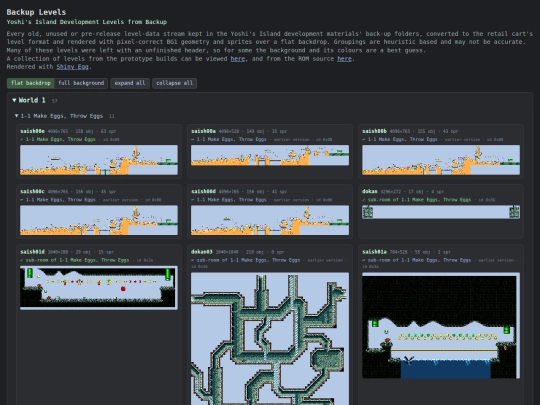Click saish01d's 'sub-room of 1-1 Make Eggs' label
The image size is (540, 405).
point(77,260)
